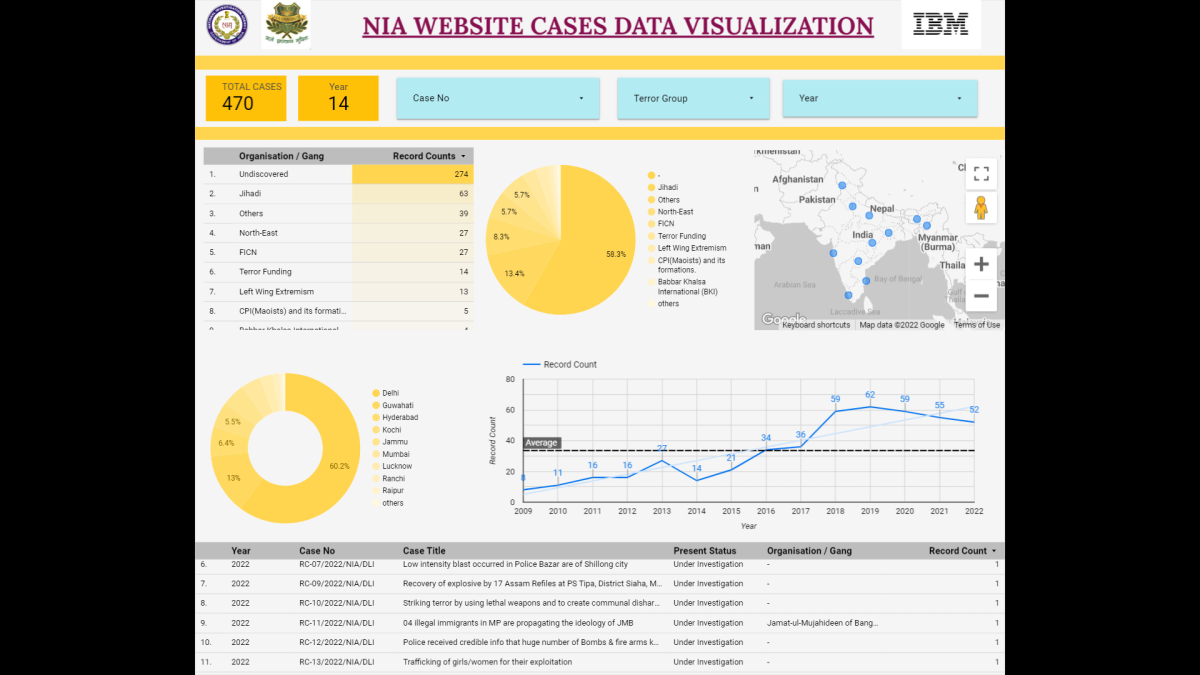The width and height of the screenshot is (1200, 675).
Task: Toggle fullscreen view on the map
Action: 980,174
